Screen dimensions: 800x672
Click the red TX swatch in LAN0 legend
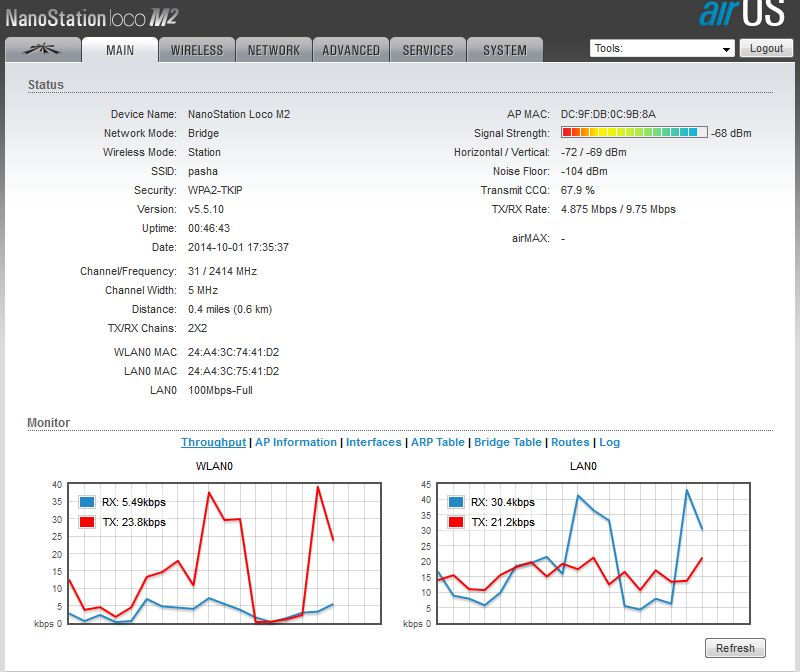(456, 522)
